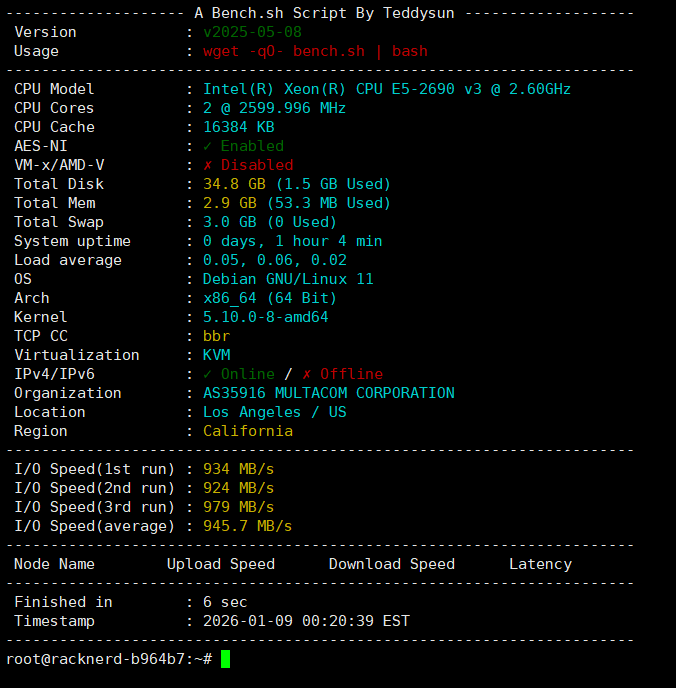
Task: Click the Debian GNU/Linux 11 OS value
Action: (x=288, y=279)
